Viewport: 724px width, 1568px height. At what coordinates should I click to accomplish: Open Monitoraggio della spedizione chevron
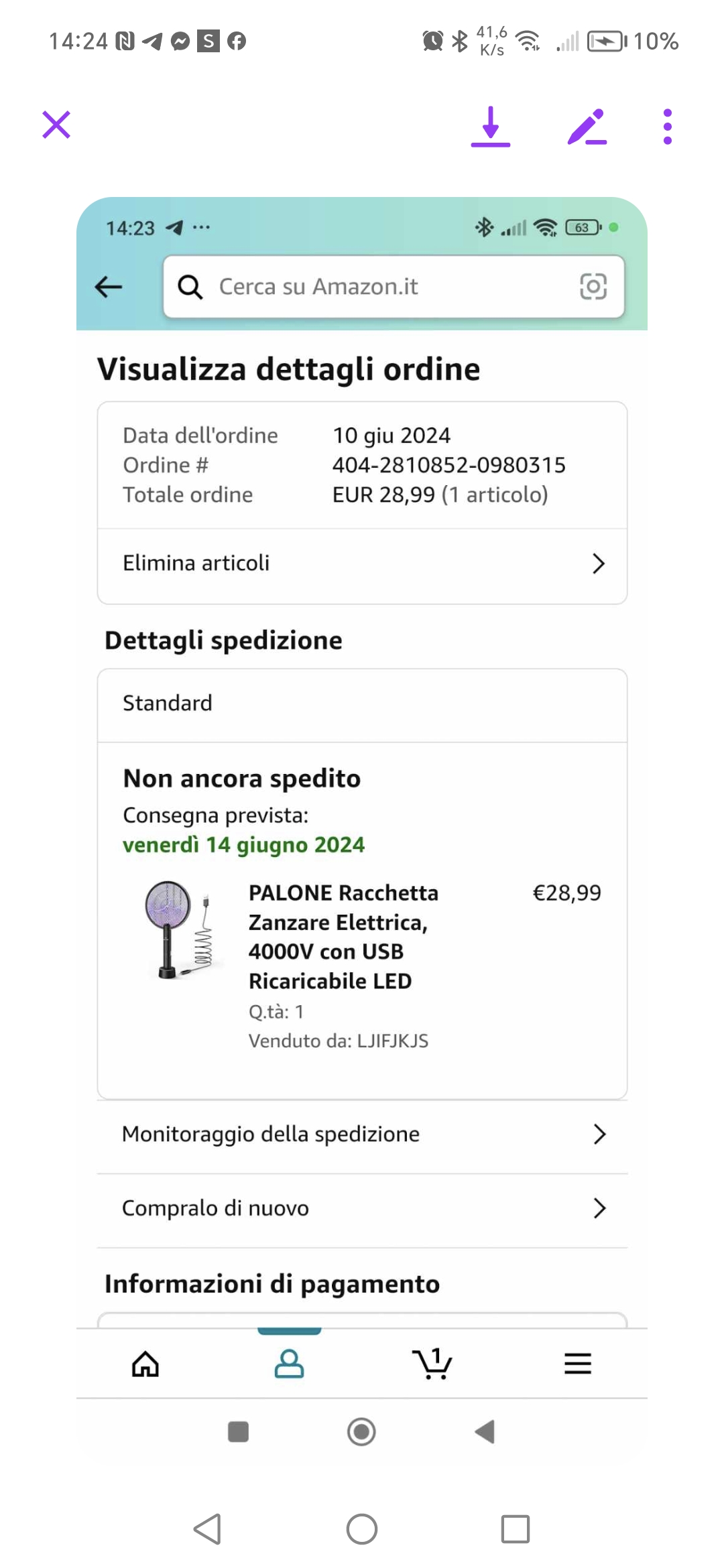tap(599, 1134)
